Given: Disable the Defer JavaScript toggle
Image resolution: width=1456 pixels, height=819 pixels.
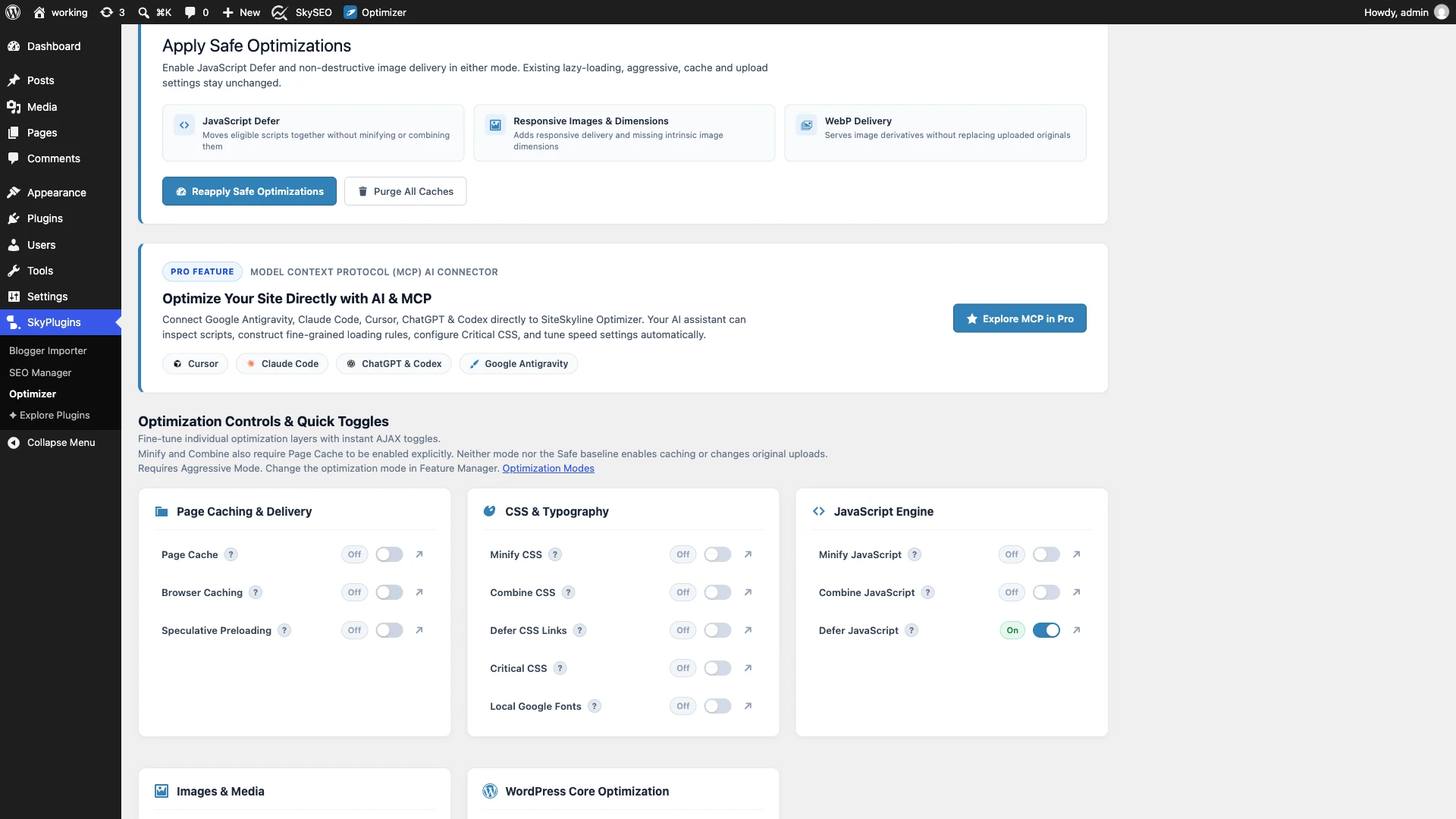Looking at the screenshot, I should pyautogui.click(x=1046, y=630).
